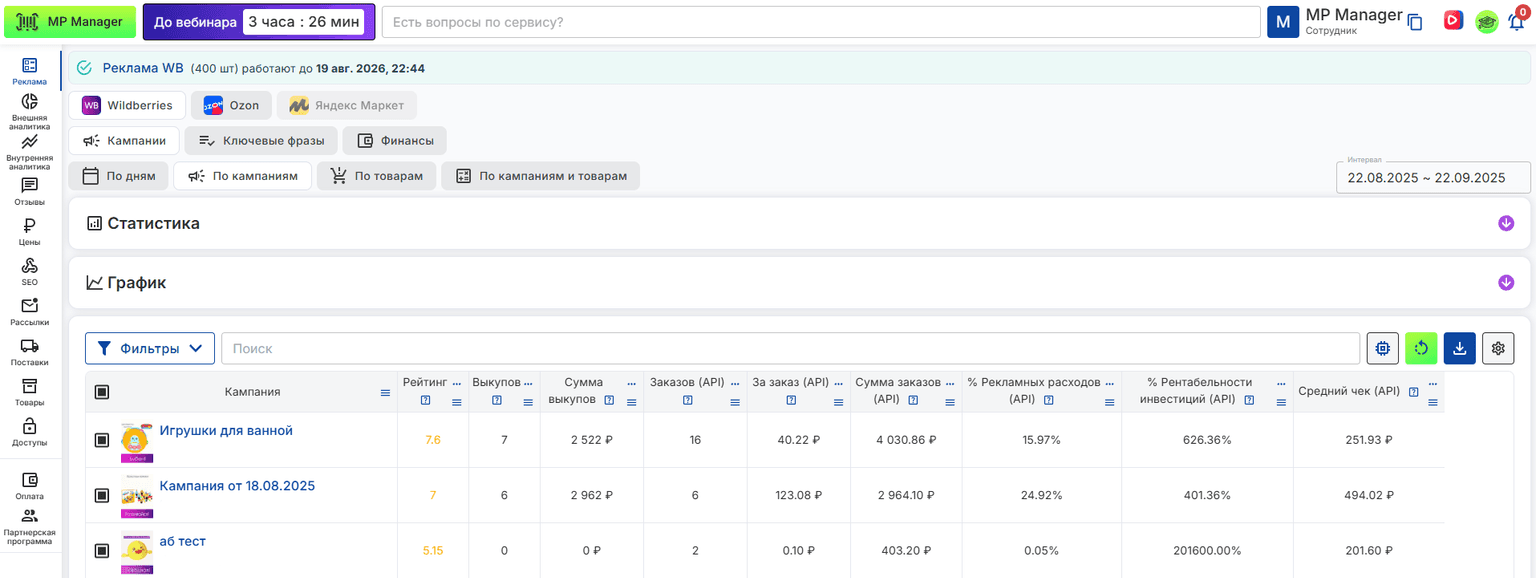The height and width of the screenshot is (578, 1536).
Task: Click the help icon under Заказов (API)
Action: click(x=688, y=401)
